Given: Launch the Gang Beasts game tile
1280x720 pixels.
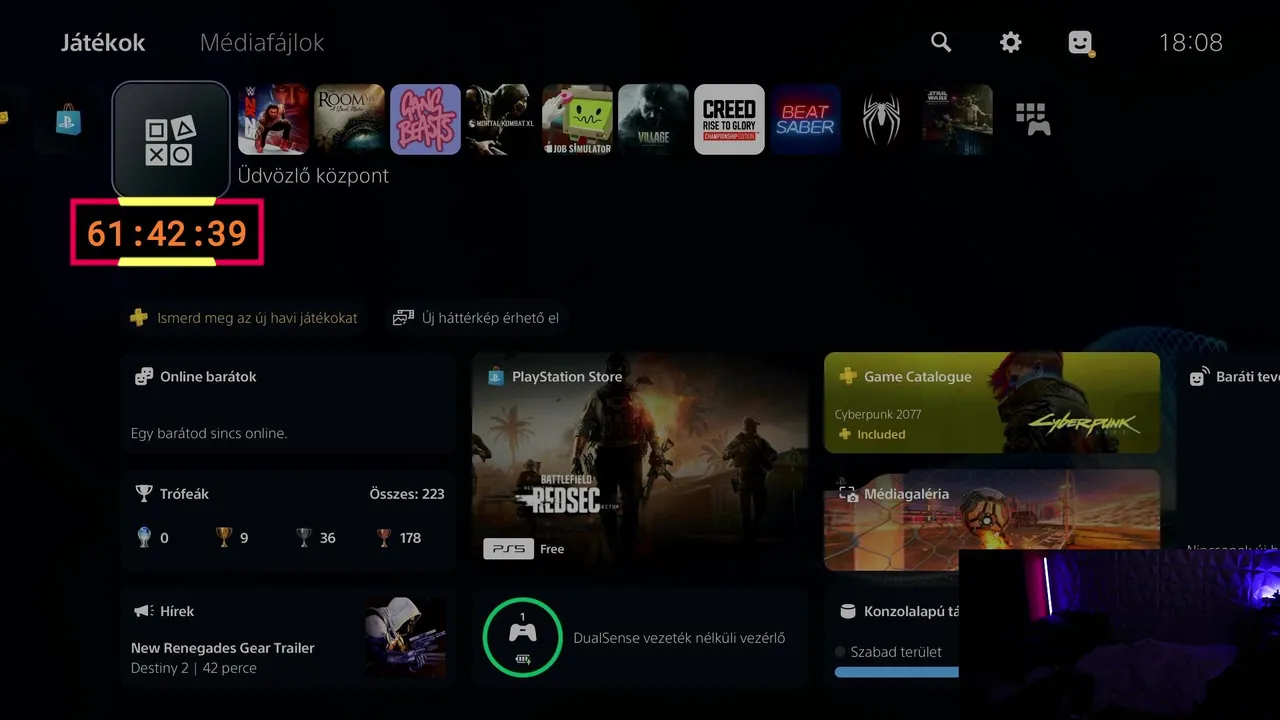Looking at the screenshot, I should click(426, 119).
